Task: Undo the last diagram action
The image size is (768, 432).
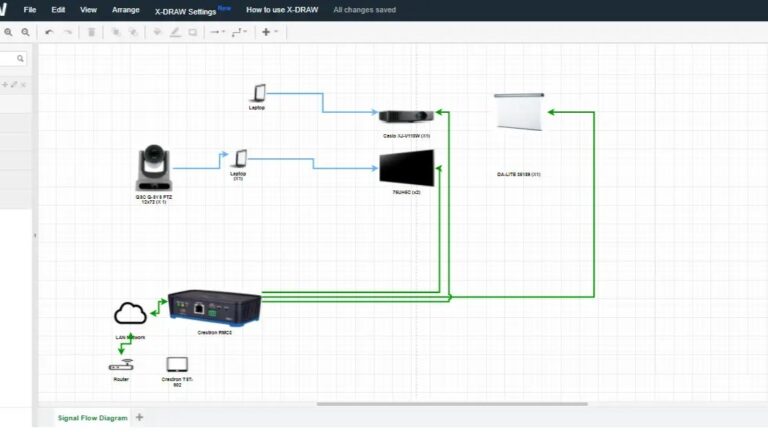Action: tap(49, 32)
